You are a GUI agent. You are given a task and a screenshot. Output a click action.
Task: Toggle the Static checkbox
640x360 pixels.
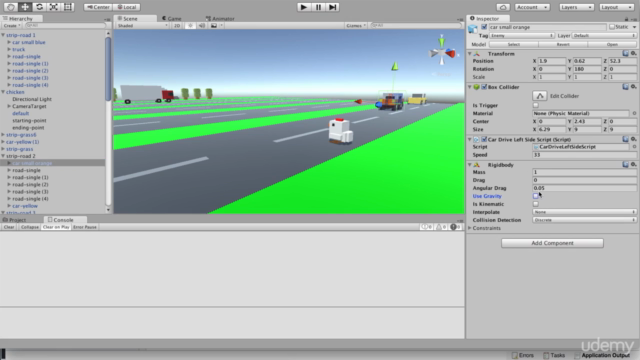pos(612,27)
